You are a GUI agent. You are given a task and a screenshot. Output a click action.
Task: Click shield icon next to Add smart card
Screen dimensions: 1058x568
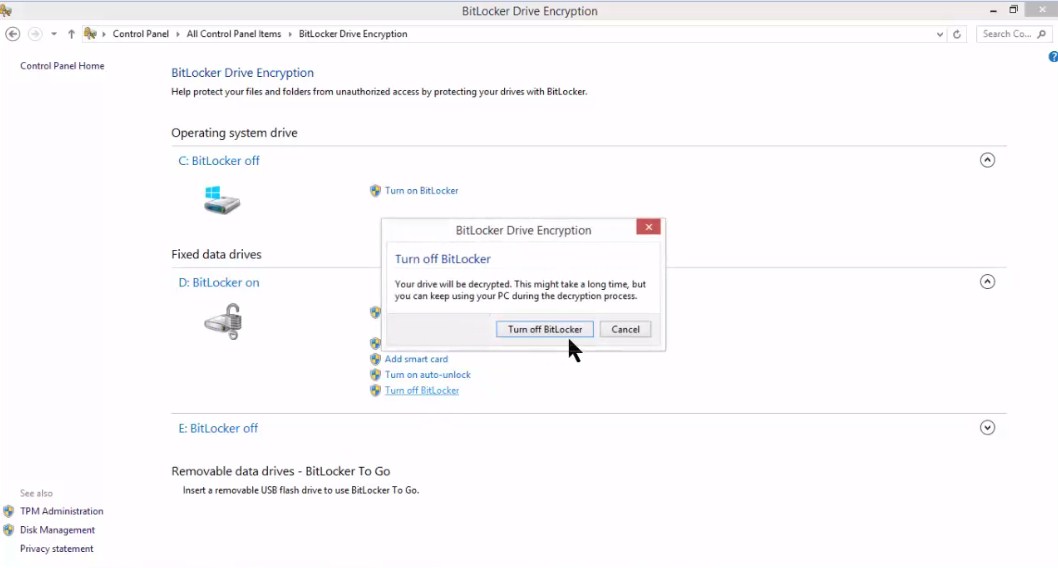click(375, 359)
